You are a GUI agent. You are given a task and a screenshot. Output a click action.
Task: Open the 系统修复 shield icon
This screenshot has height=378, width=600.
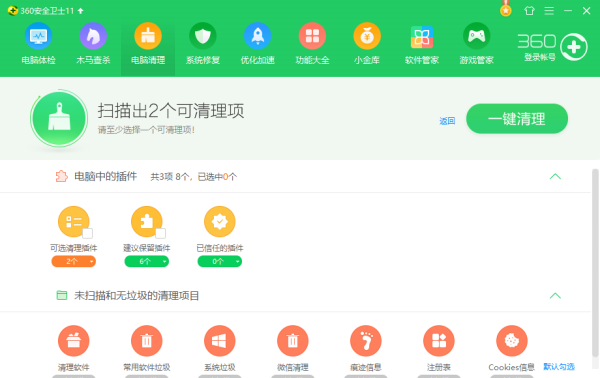[x=203, y=36]
